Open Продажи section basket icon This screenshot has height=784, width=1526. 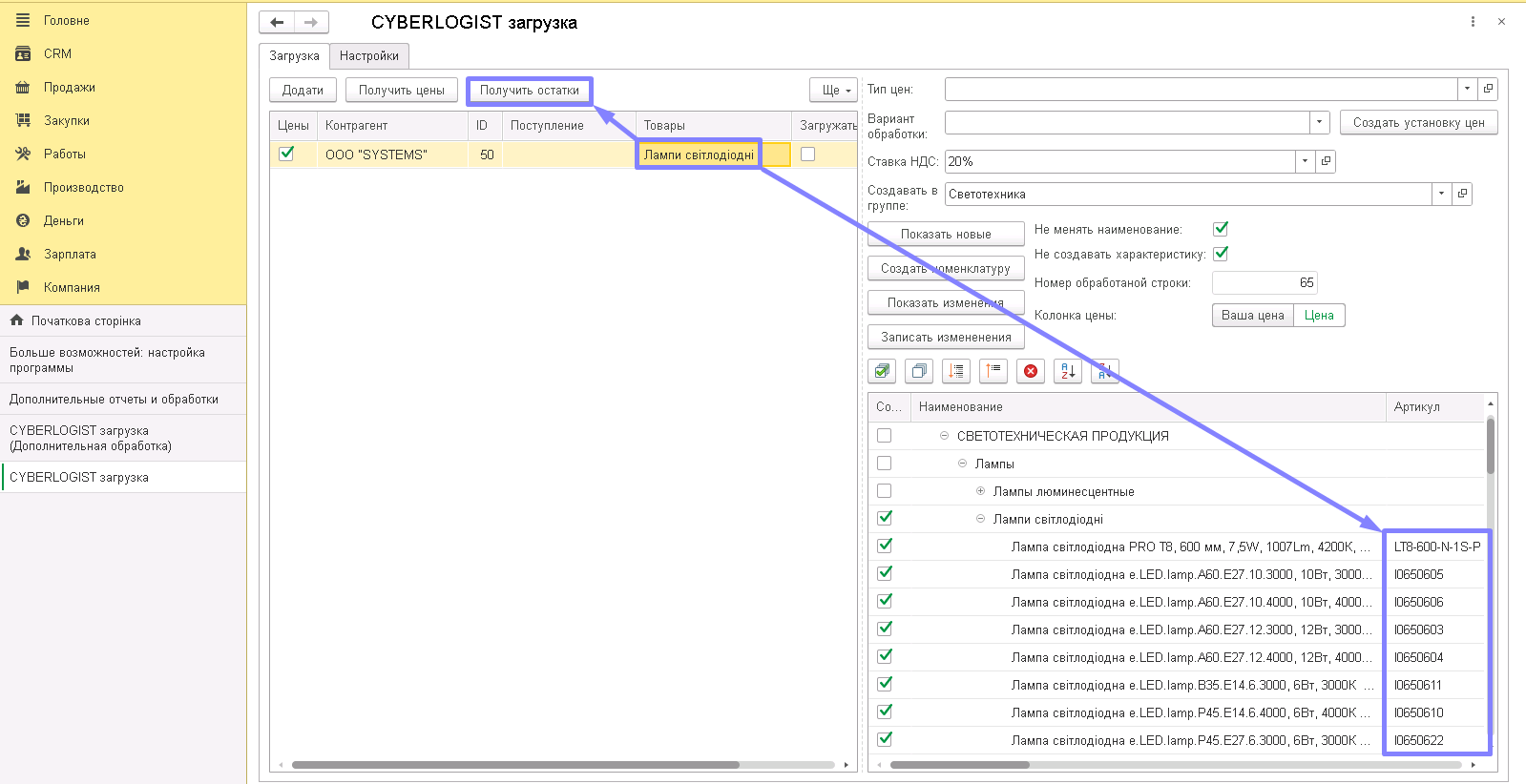click(x=23, y=87)
